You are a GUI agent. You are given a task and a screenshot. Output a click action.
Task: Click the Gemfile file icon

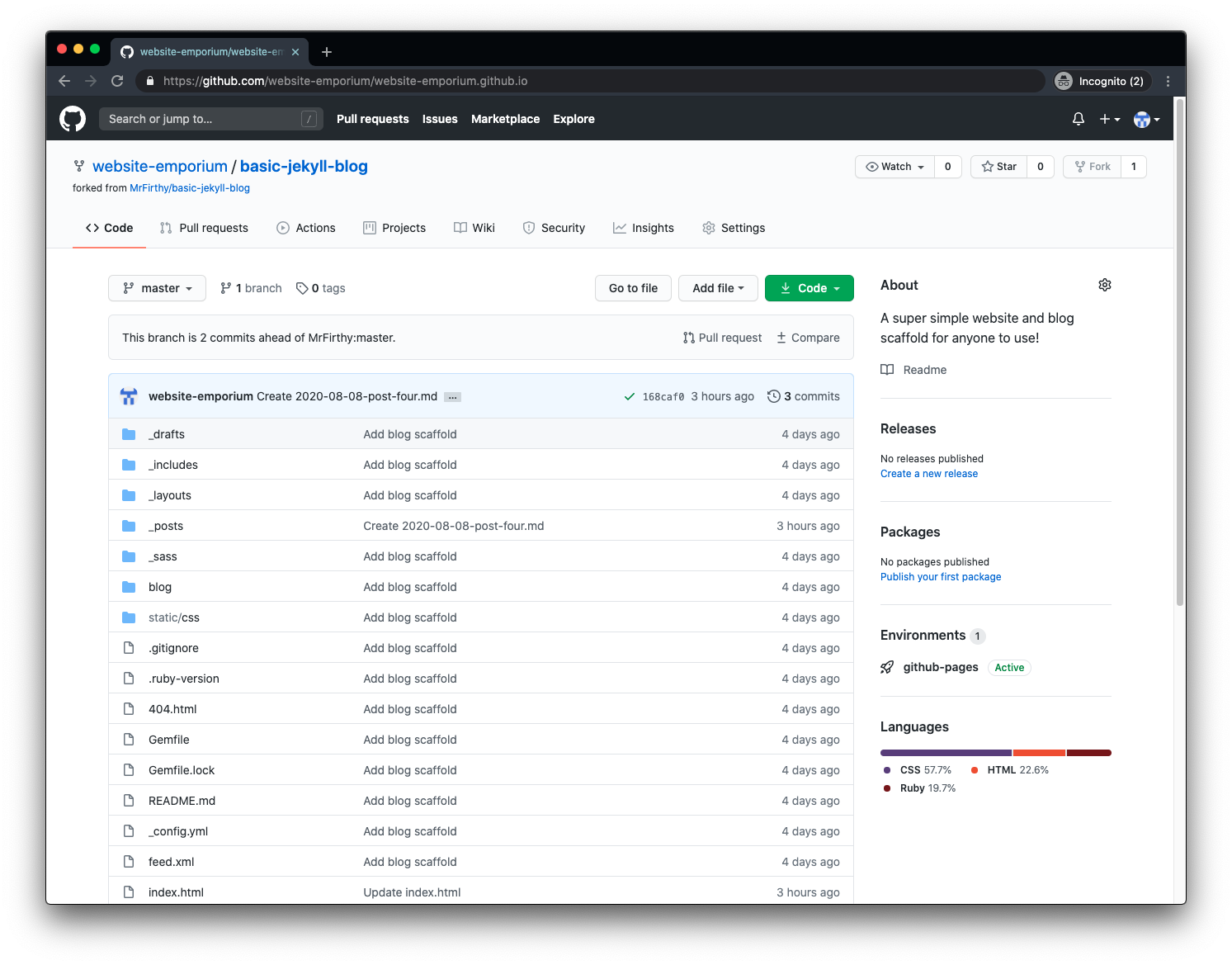tap(129, 740)
